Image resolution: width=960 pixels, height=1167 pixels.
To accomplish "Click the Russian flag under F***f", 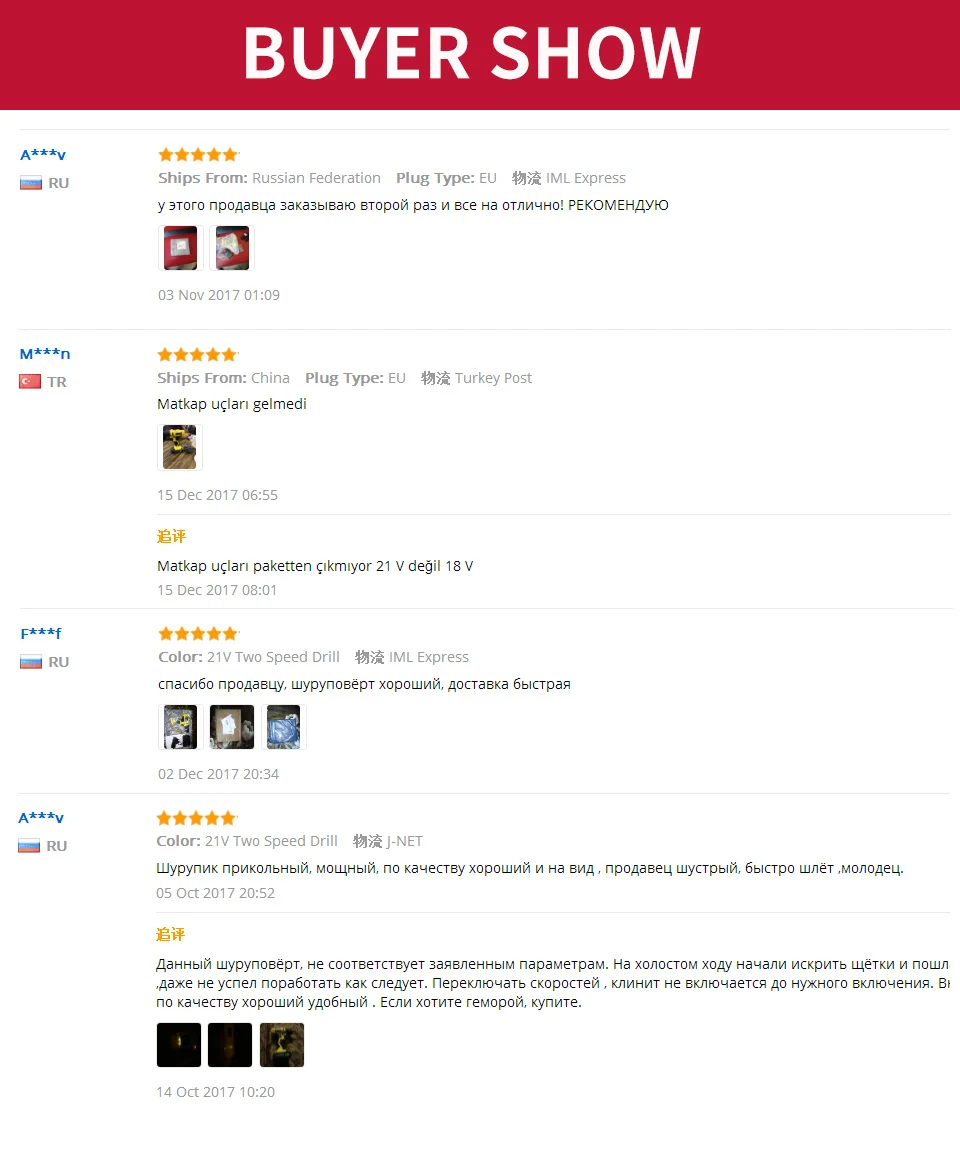I will [x=31, y=662].
